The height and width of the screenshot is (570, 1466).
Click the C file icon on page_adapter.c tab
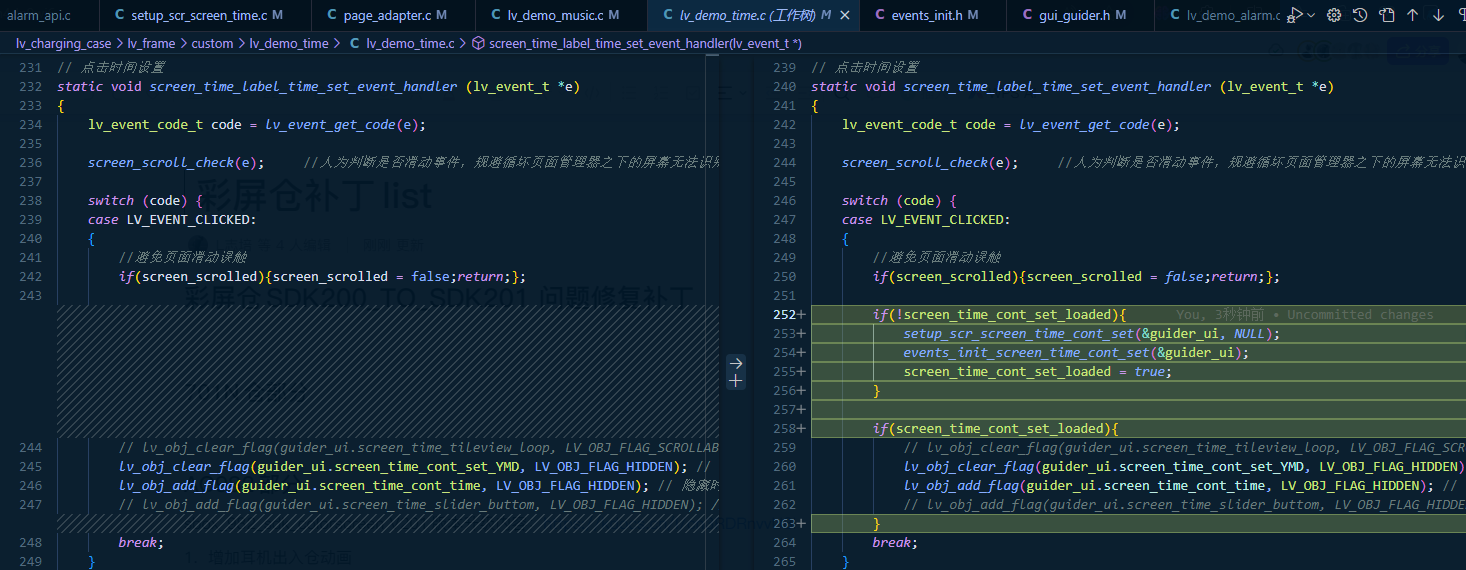[332, 15]
